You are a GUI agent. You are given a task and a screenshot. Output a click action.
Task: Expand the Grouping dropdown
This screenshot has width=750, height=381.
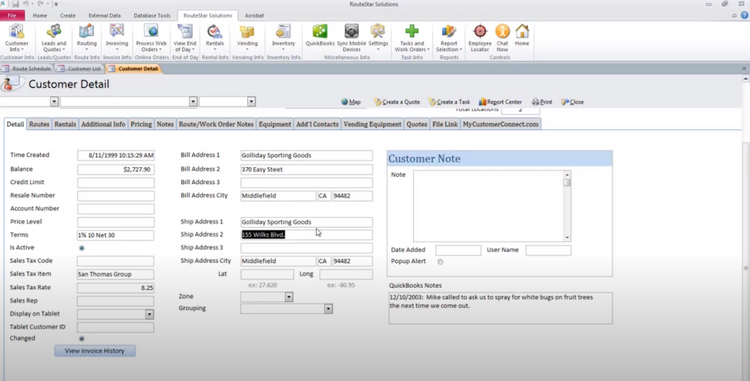coord(328,309)
